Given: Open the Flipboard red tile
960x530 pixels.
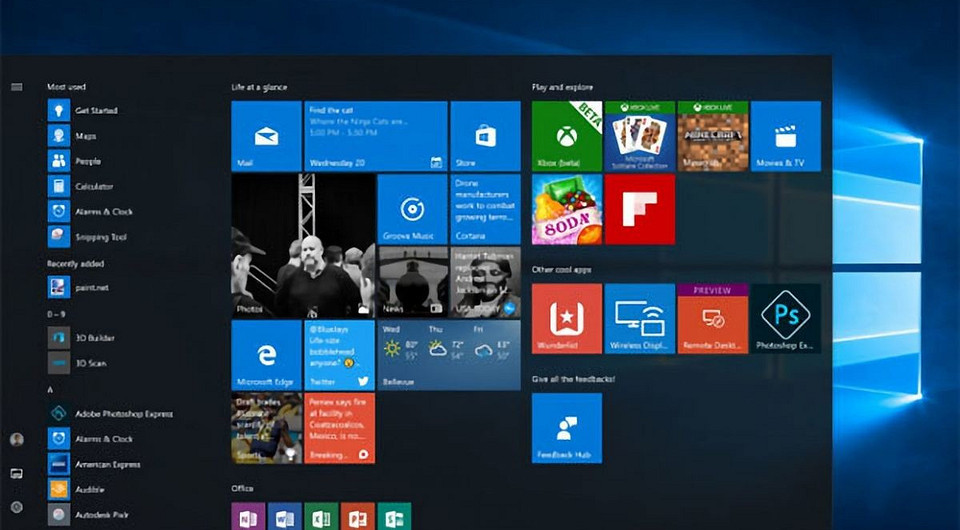Looking at the screenshot, I should coord(640,209).
